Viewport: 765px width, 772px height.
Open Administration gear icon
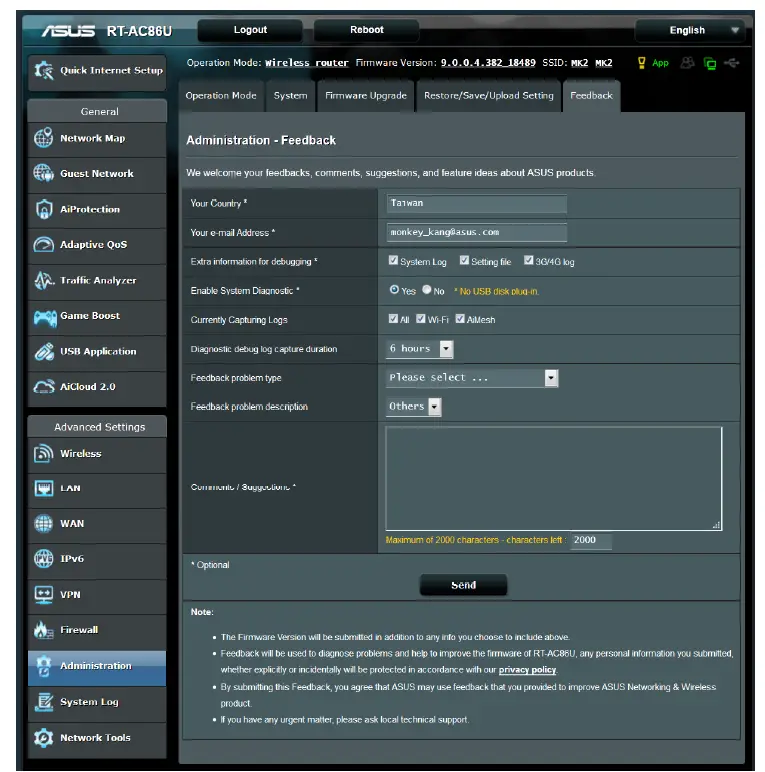point(43,666)
